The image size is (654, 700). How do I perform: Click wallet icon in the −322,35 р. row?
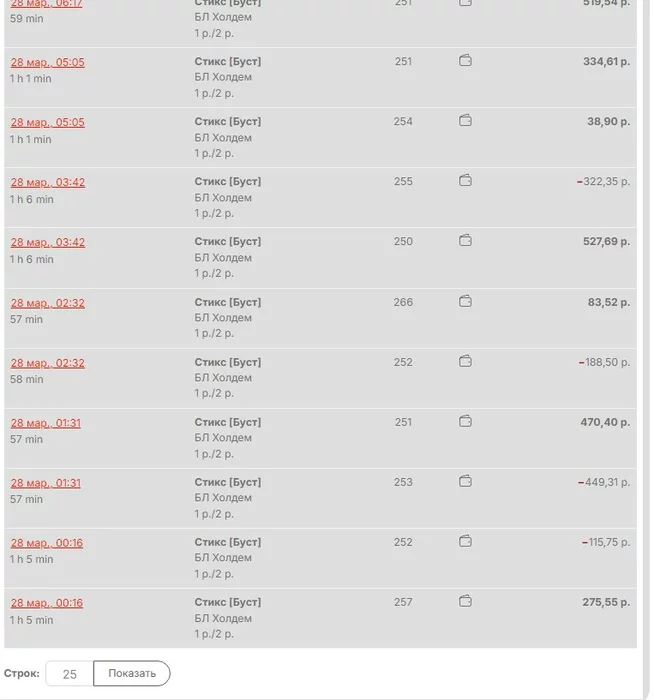click(465, 181)
